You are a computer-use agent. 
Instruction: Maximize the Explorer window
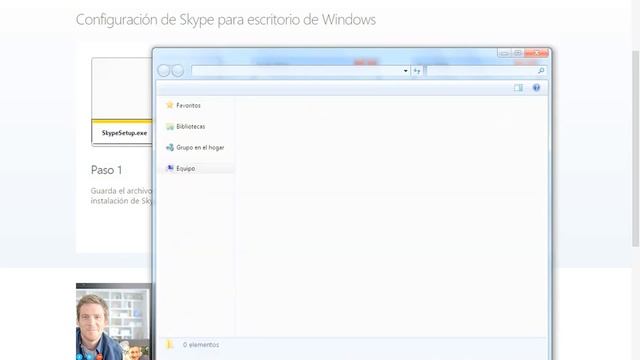518,53
